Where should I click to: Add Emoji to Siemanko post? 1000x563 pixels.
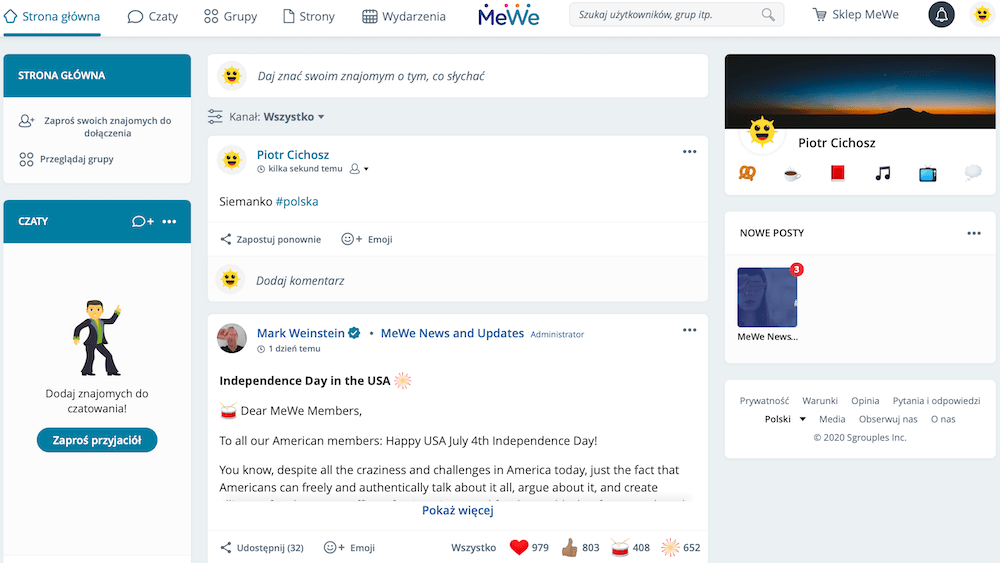(367, 239)
